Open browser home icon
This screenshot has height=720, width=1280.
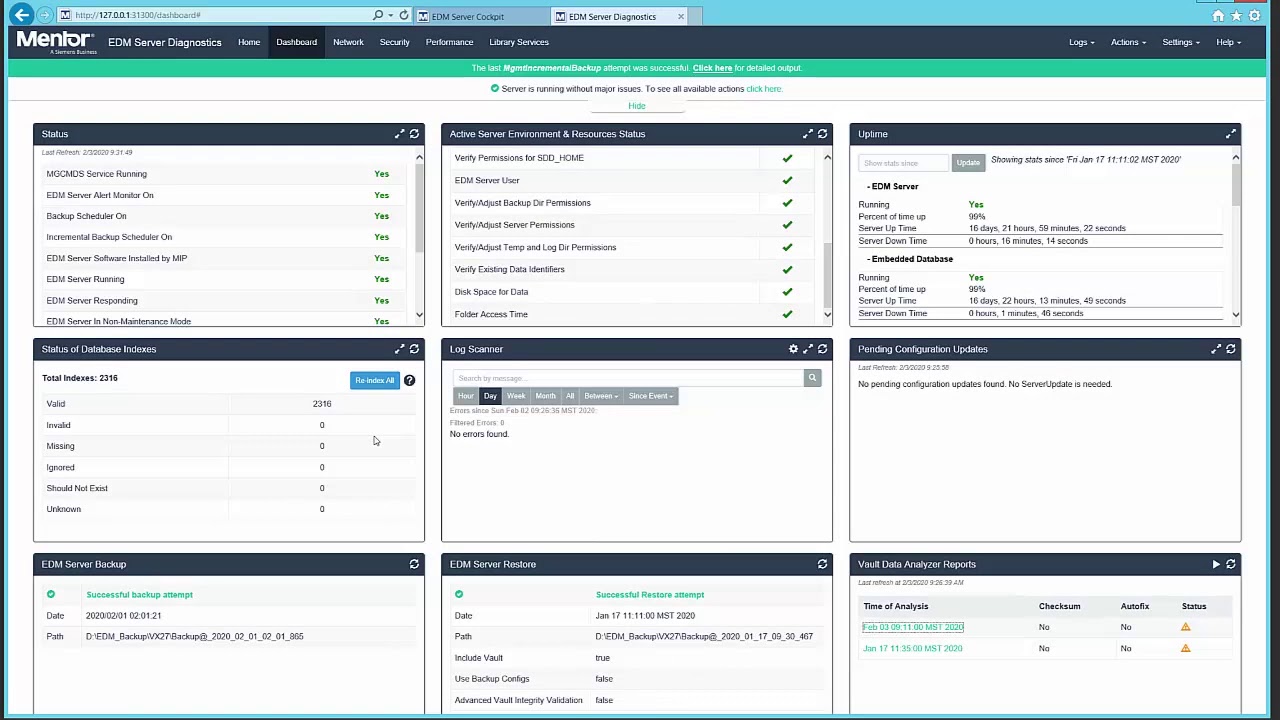(1218, 16)
